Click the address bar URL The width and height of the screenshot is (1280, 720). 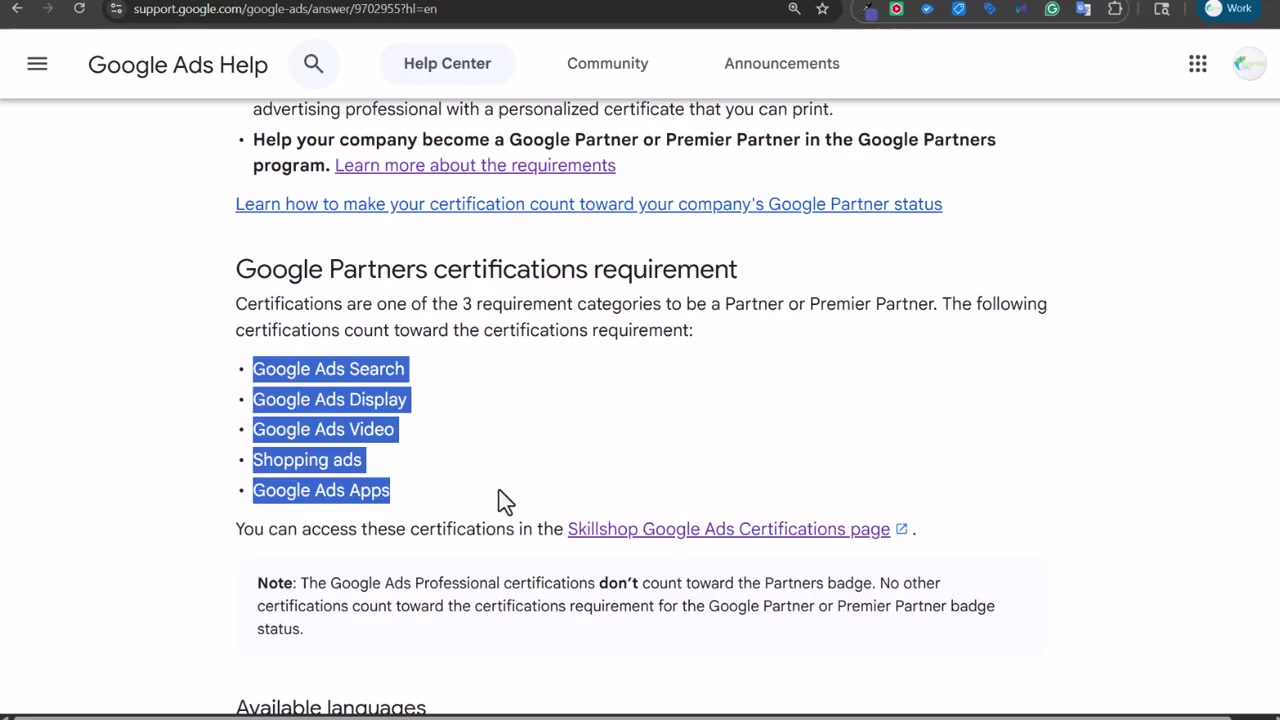[285, 8]
